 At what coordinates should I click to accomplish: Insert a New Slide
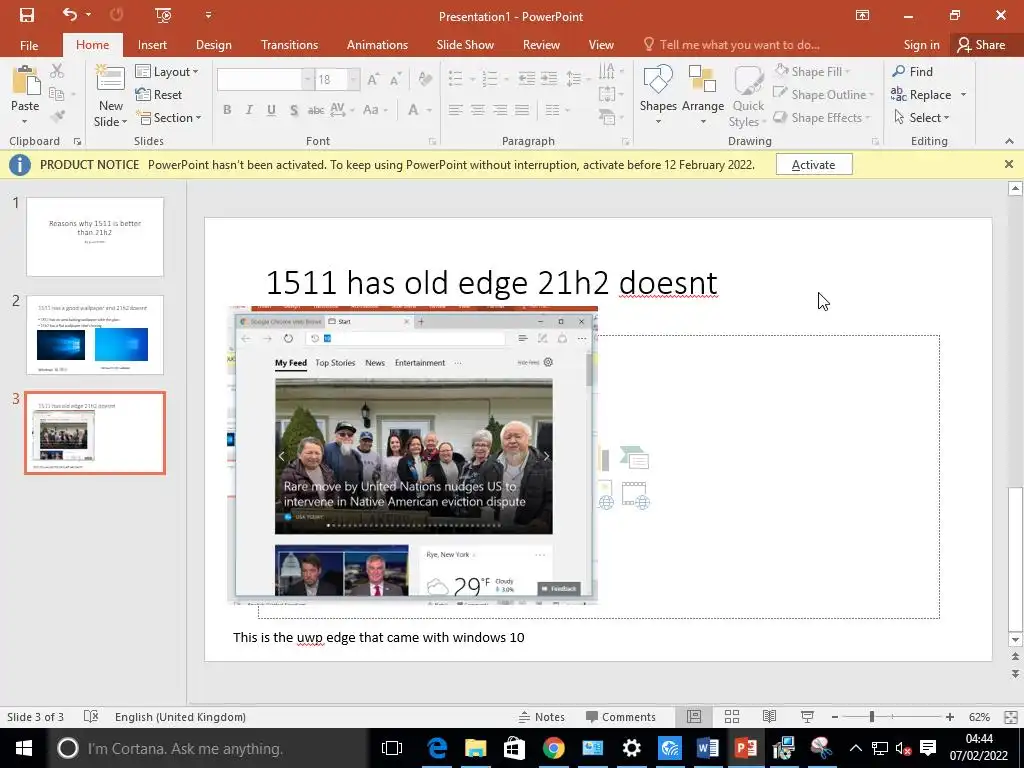coord(110,96)
